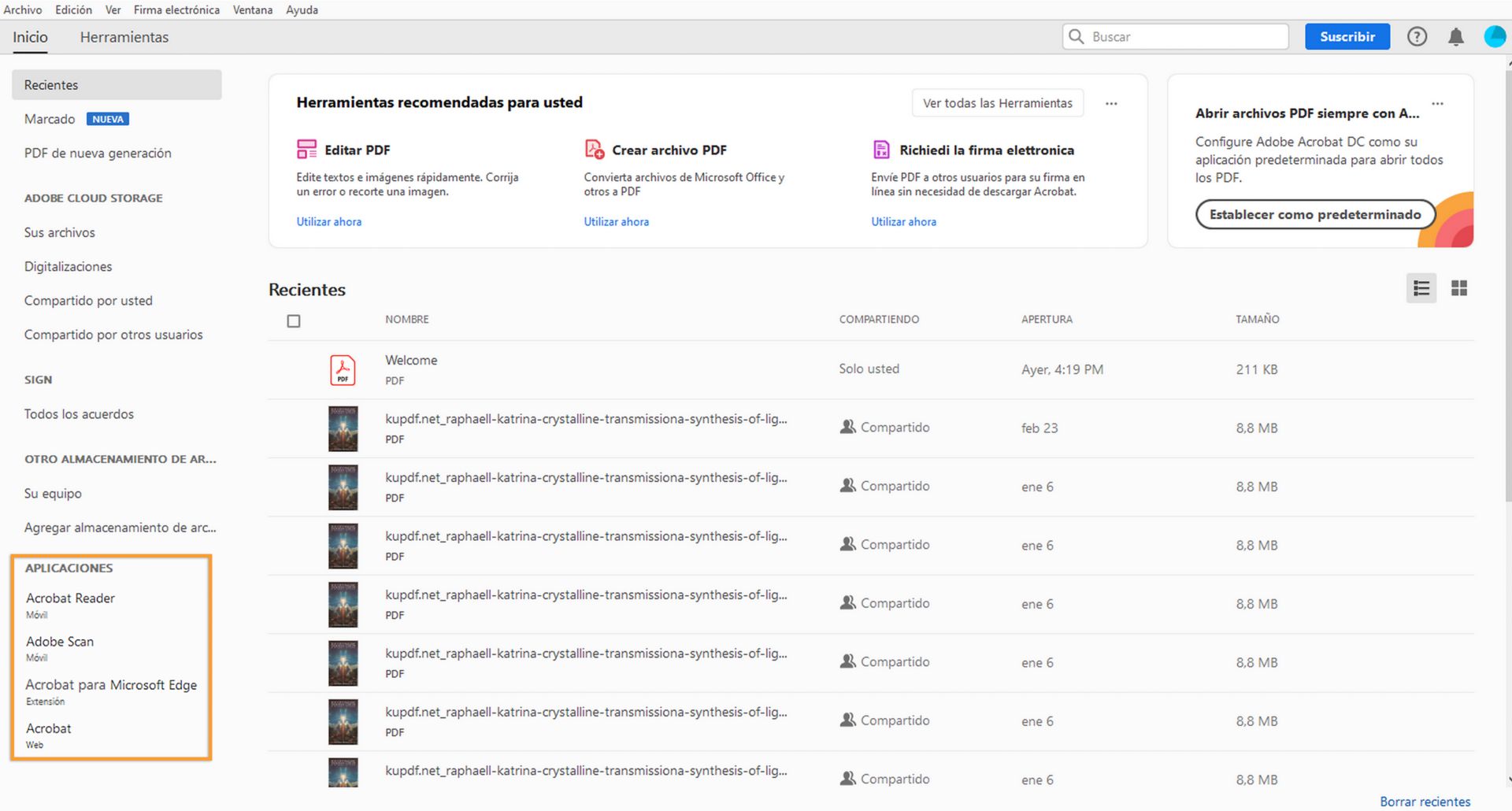Click Establecer como predeterminado button
Screen dimensions: 1512x811
[x=1315, y=215]
